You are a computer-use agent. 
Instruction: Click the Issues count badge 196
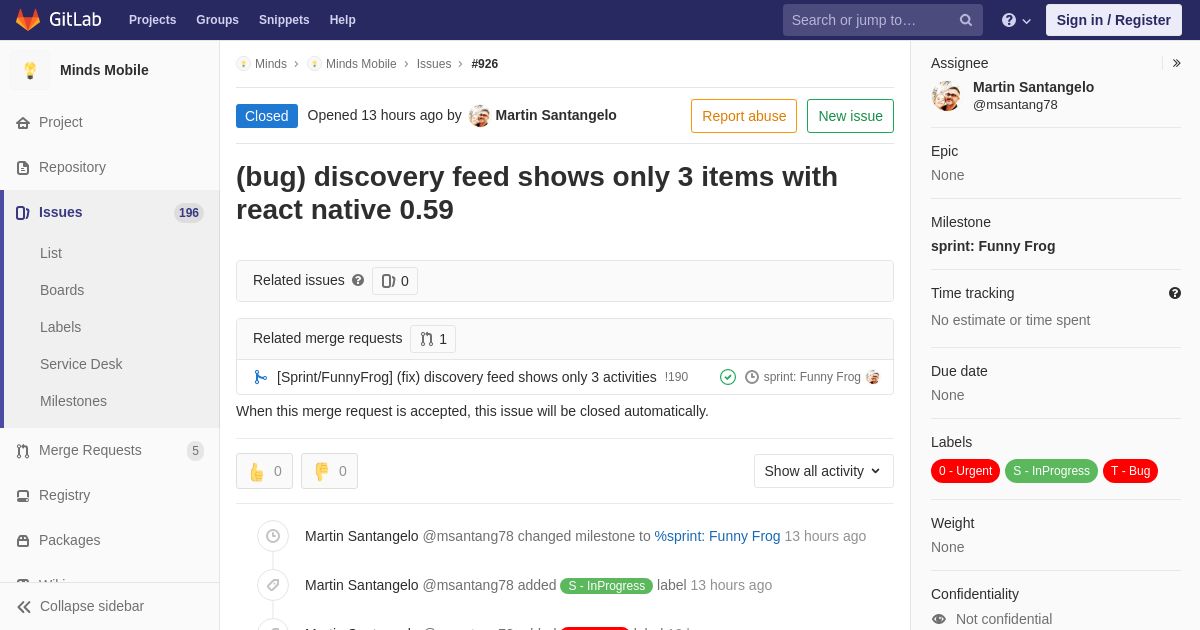(189, 213)
